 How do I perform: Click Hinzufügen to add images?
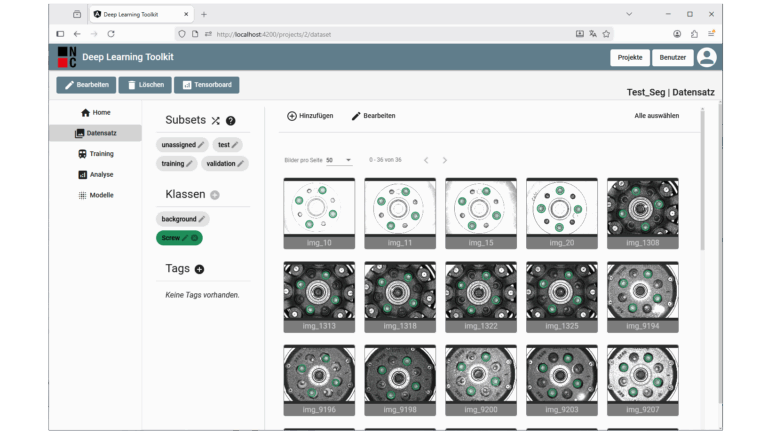pyautogui.click(x=310, y=116)
